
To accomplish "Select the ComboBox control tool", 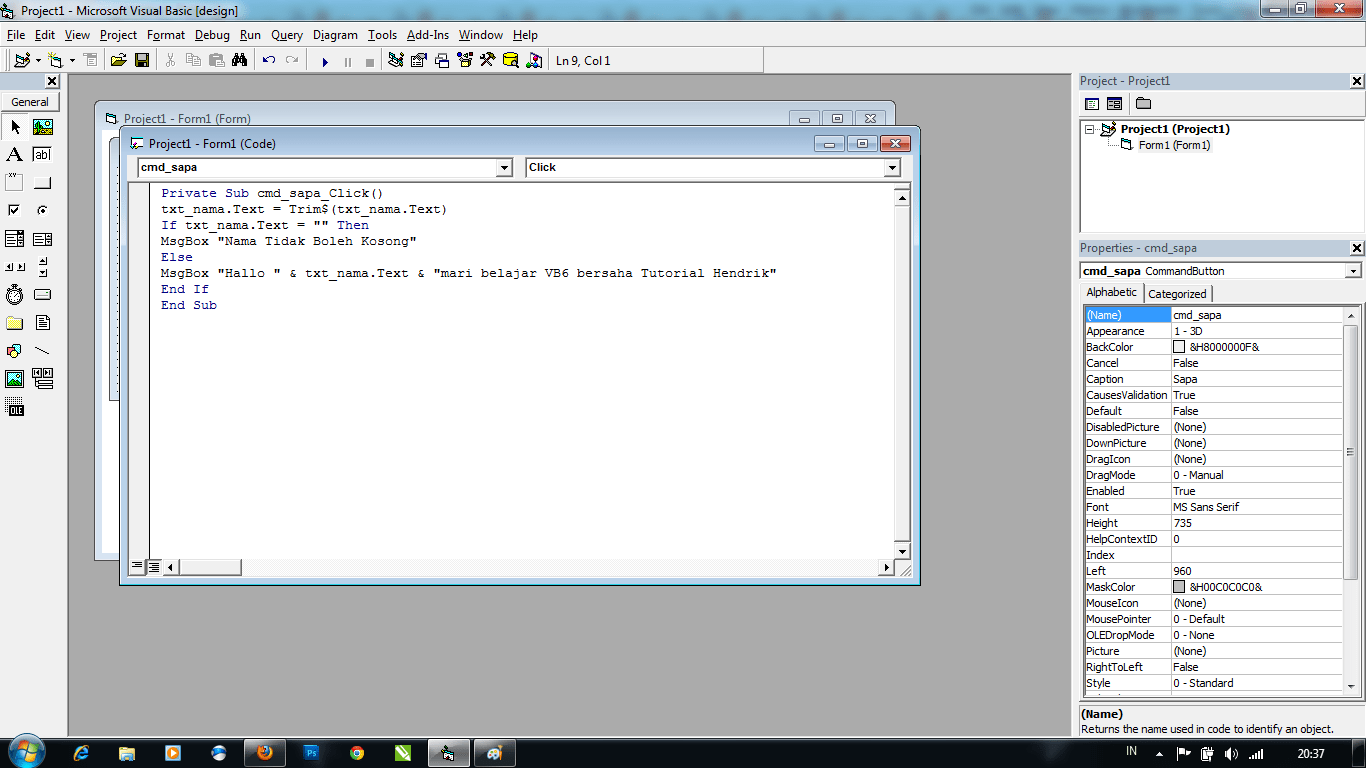I will pyautogui.click(x=15, y=239).
